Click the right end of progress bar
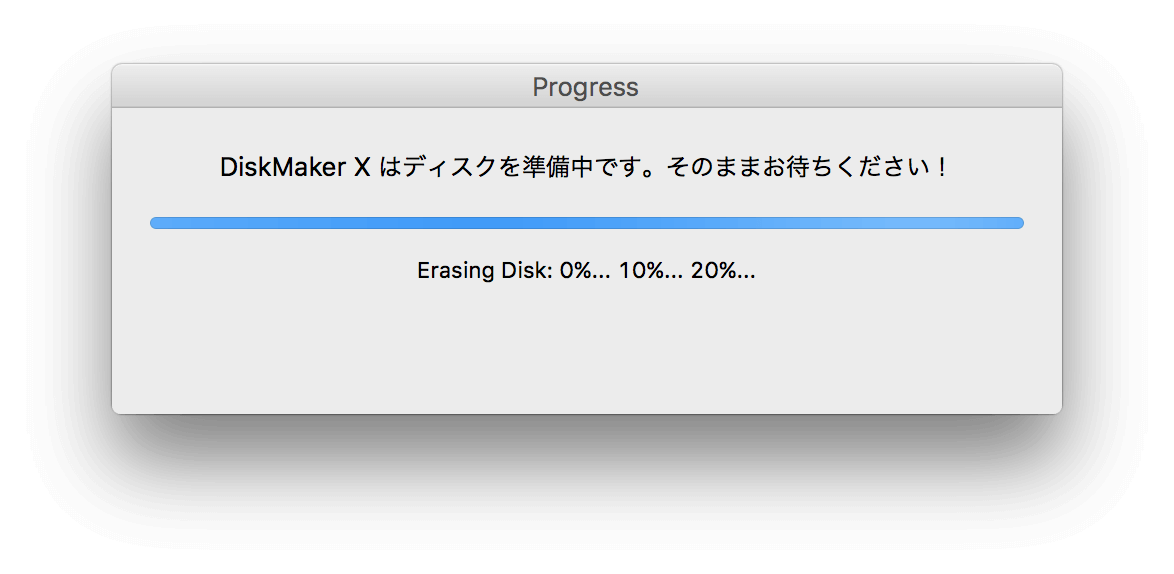1174x574 pixels. click(1018, 223)
